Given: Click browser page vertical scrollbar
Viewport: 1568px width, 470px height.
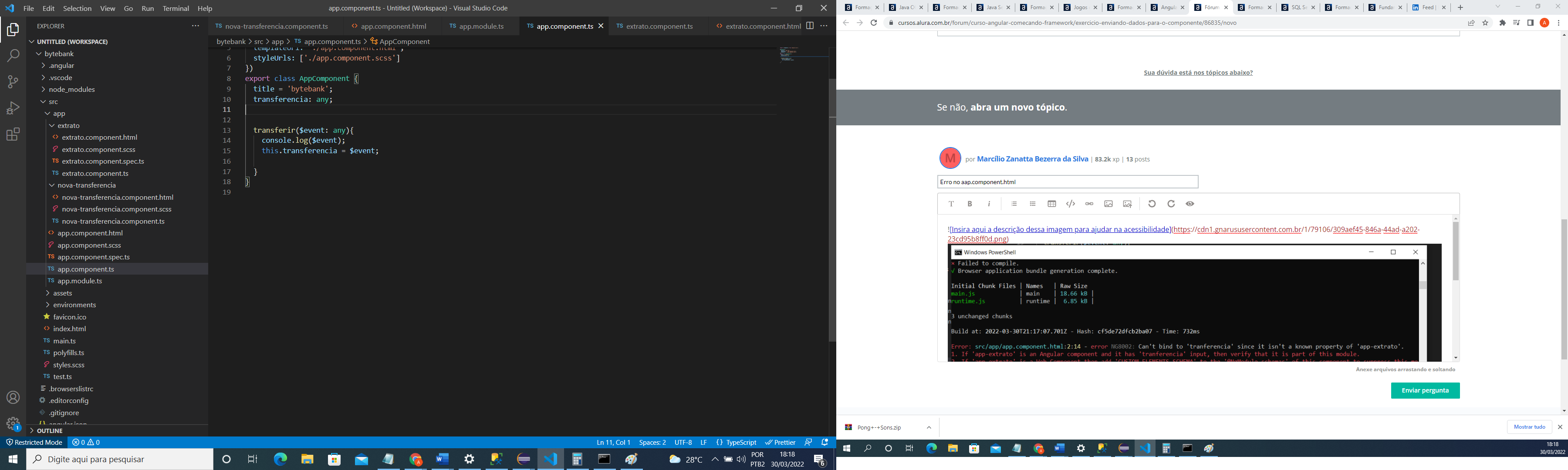Looking at the screenshot, I should point(1564,289).
